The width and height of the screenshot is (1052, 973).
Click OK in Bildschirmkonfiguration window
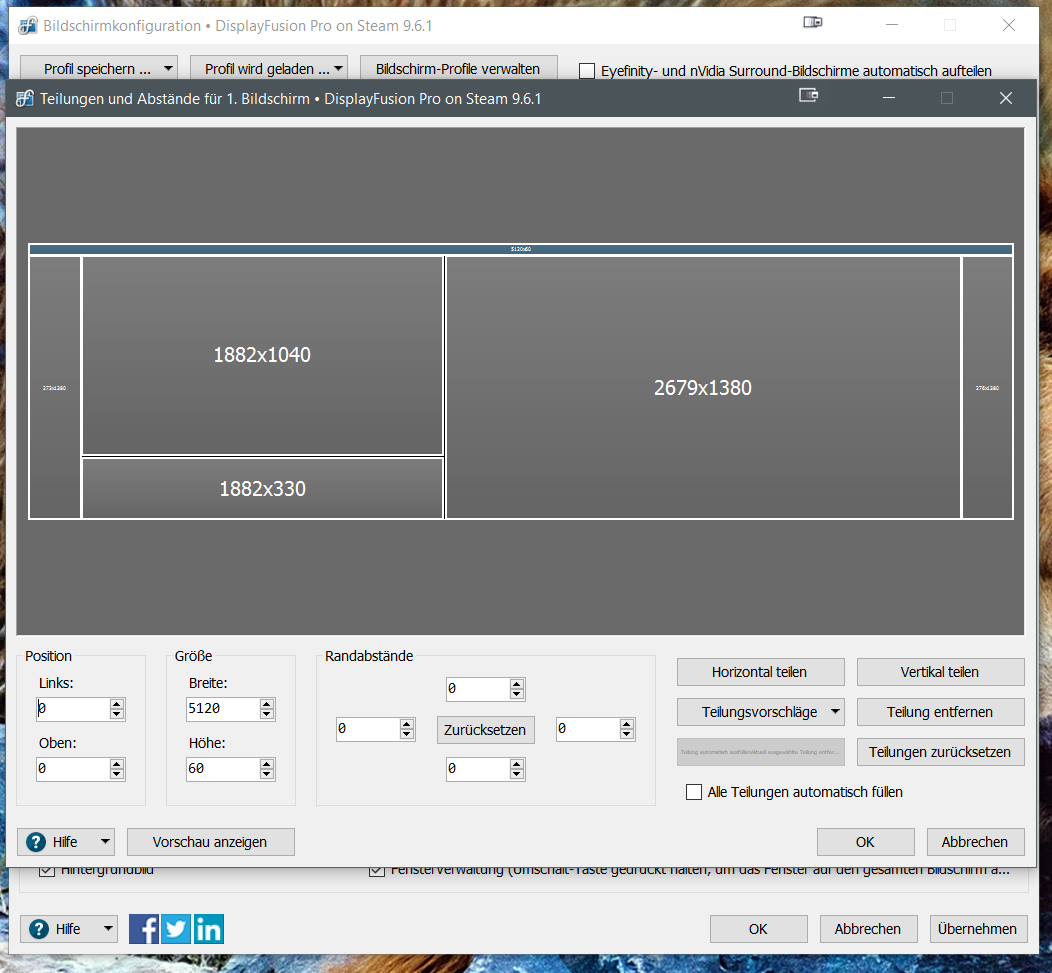pos(758,929)
